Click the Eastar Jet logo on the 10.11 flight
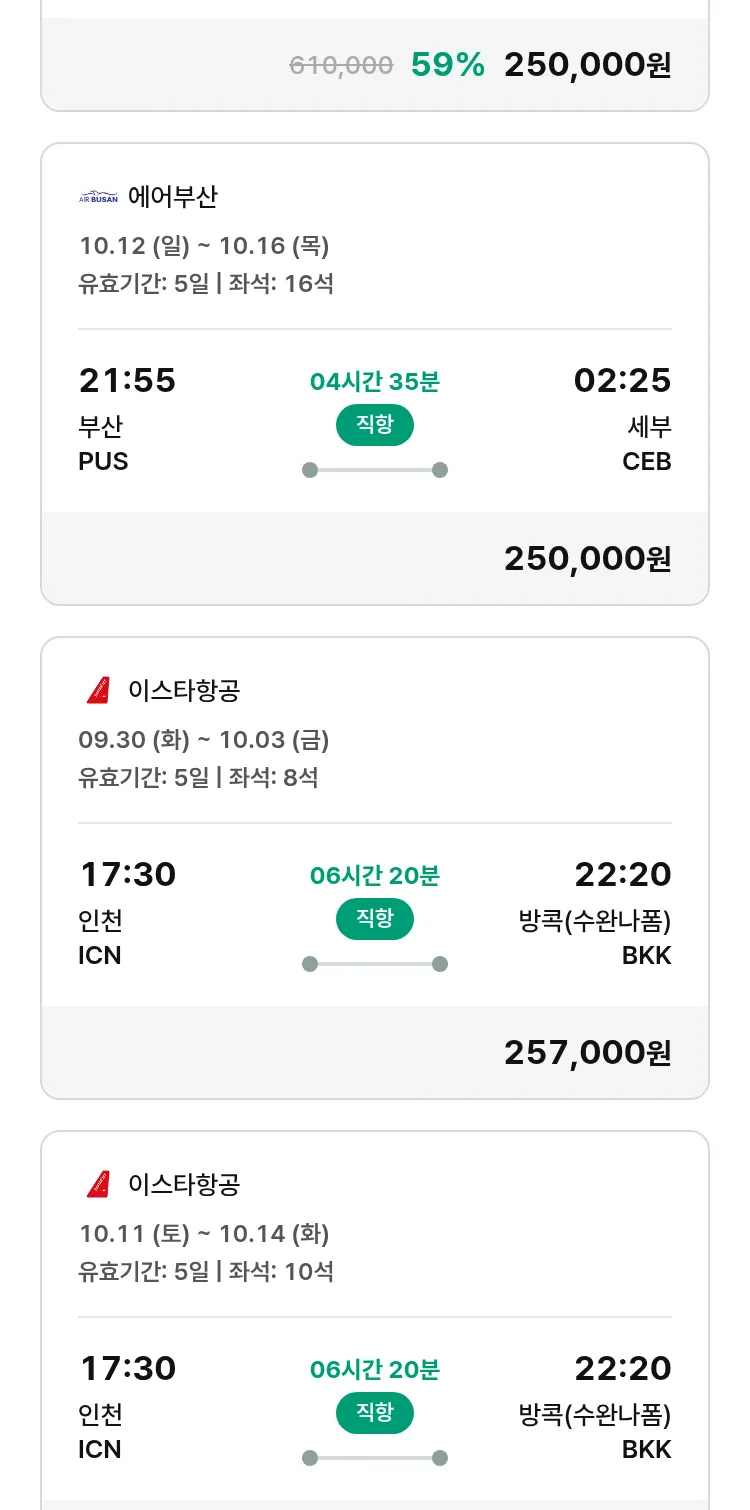750x1510 pixels. point(98,1184)
